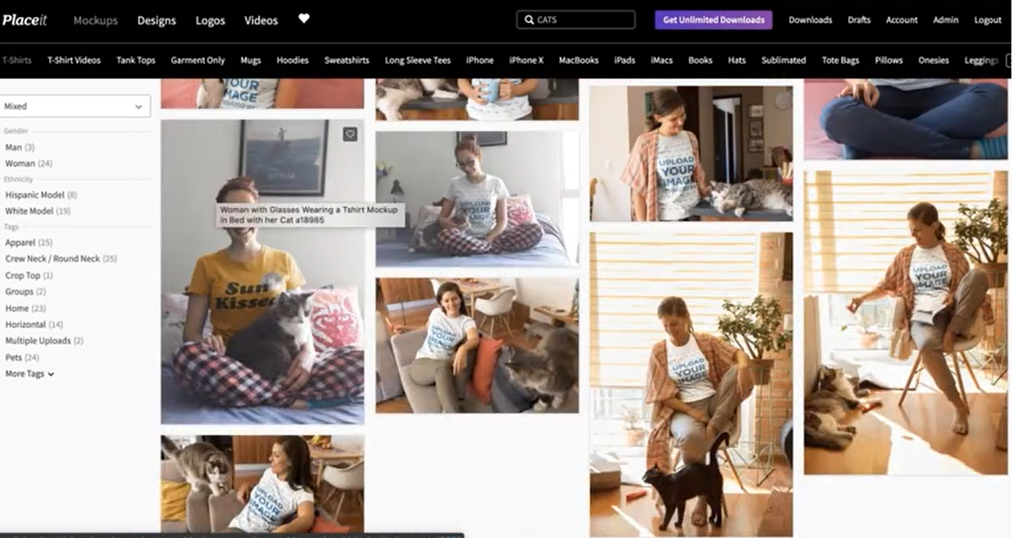Expand More Tags list
Viewport: 1024px width, 538px height.
[29, 374]
